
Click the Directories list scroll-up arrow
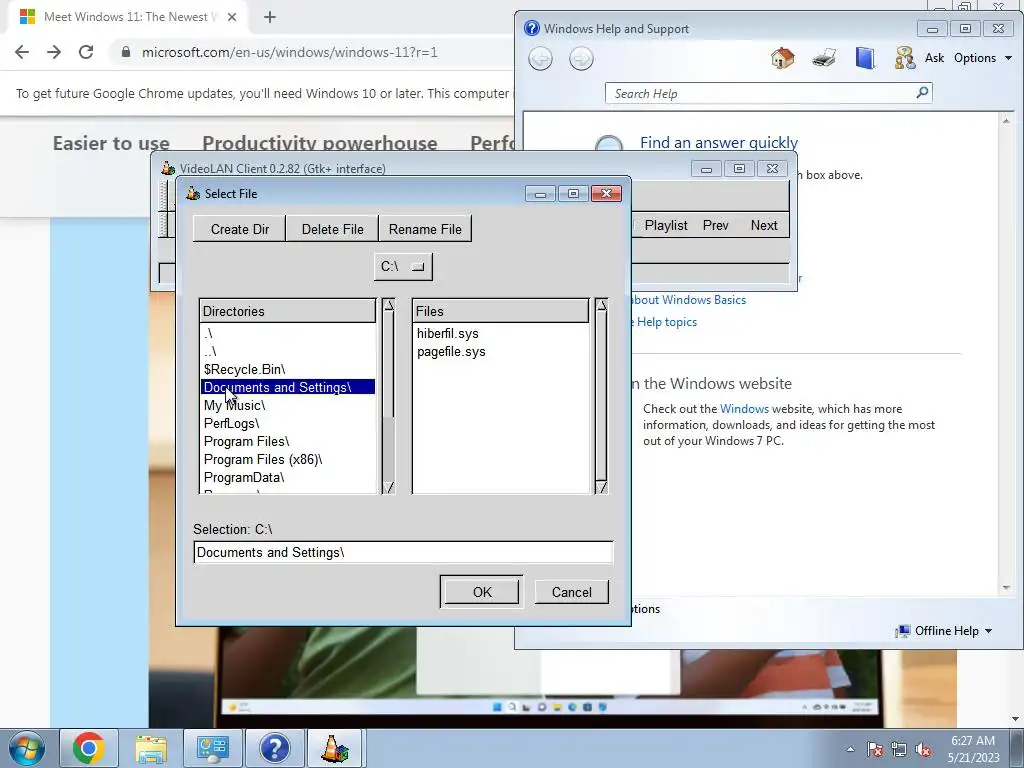coord(389,305)
